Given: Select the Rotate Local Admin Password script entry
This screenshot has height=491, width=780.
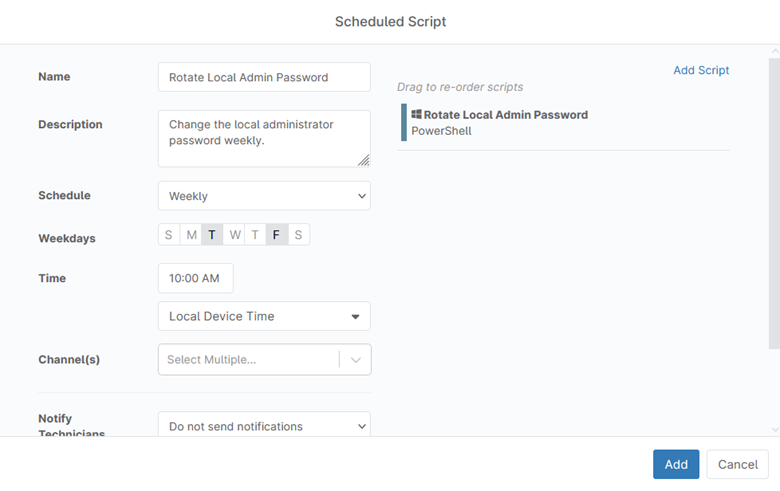Looking at the screenshot, I should (505, 122).
